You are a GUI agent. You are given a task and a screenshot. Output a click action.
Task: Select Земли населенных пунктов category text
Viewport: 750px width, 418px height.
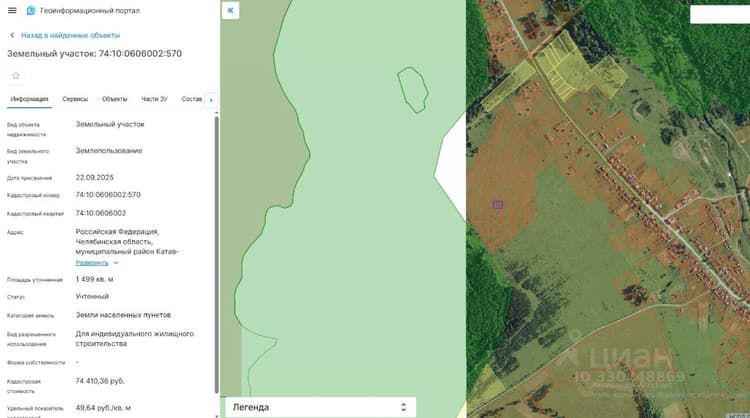pos(123,315)
